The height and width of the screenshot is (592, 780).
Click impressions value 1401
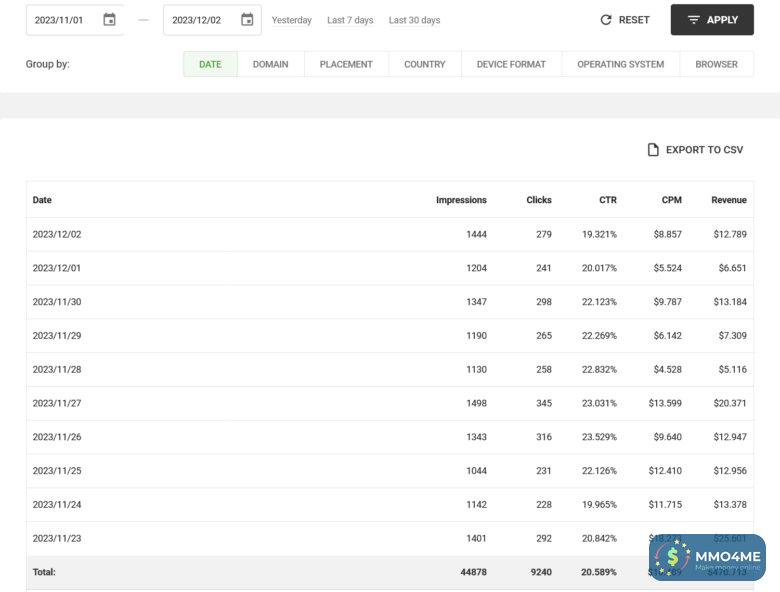tap(477, 539)
